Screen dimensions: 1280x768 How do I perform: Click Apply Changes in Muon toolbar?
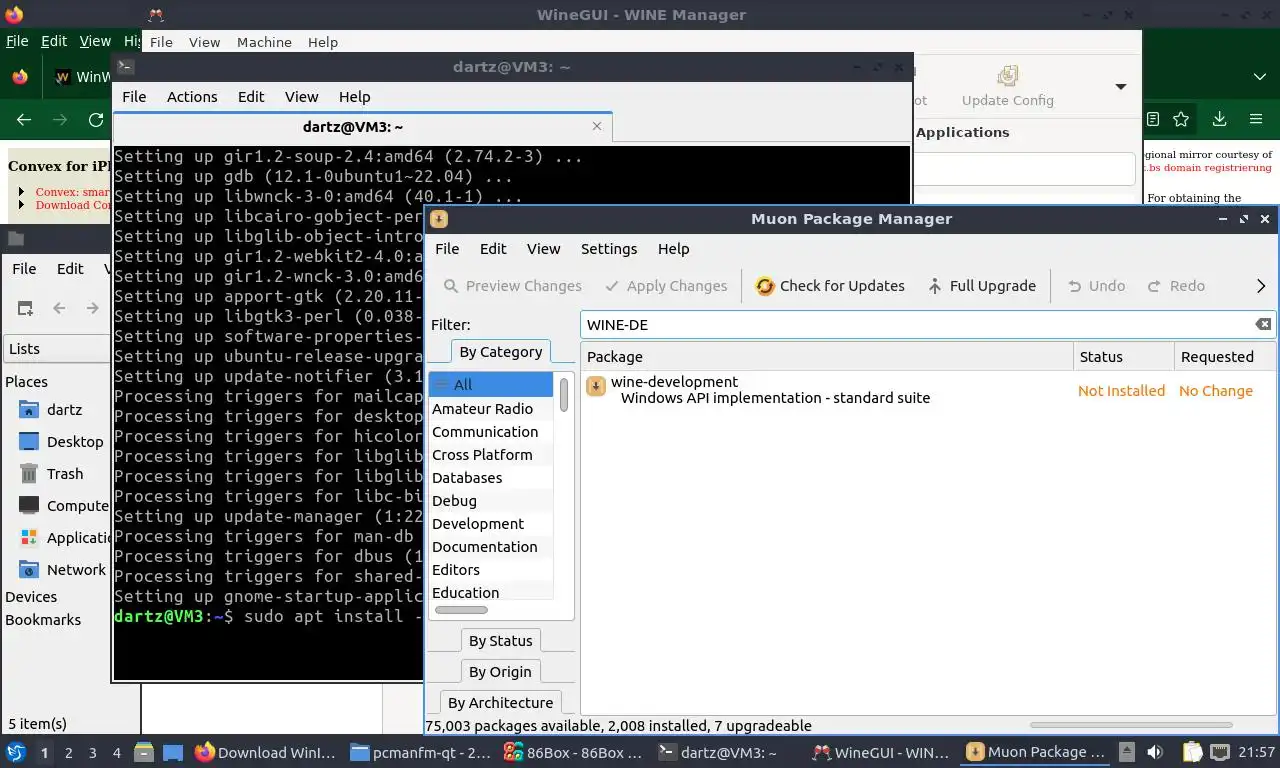pos(666,286)
